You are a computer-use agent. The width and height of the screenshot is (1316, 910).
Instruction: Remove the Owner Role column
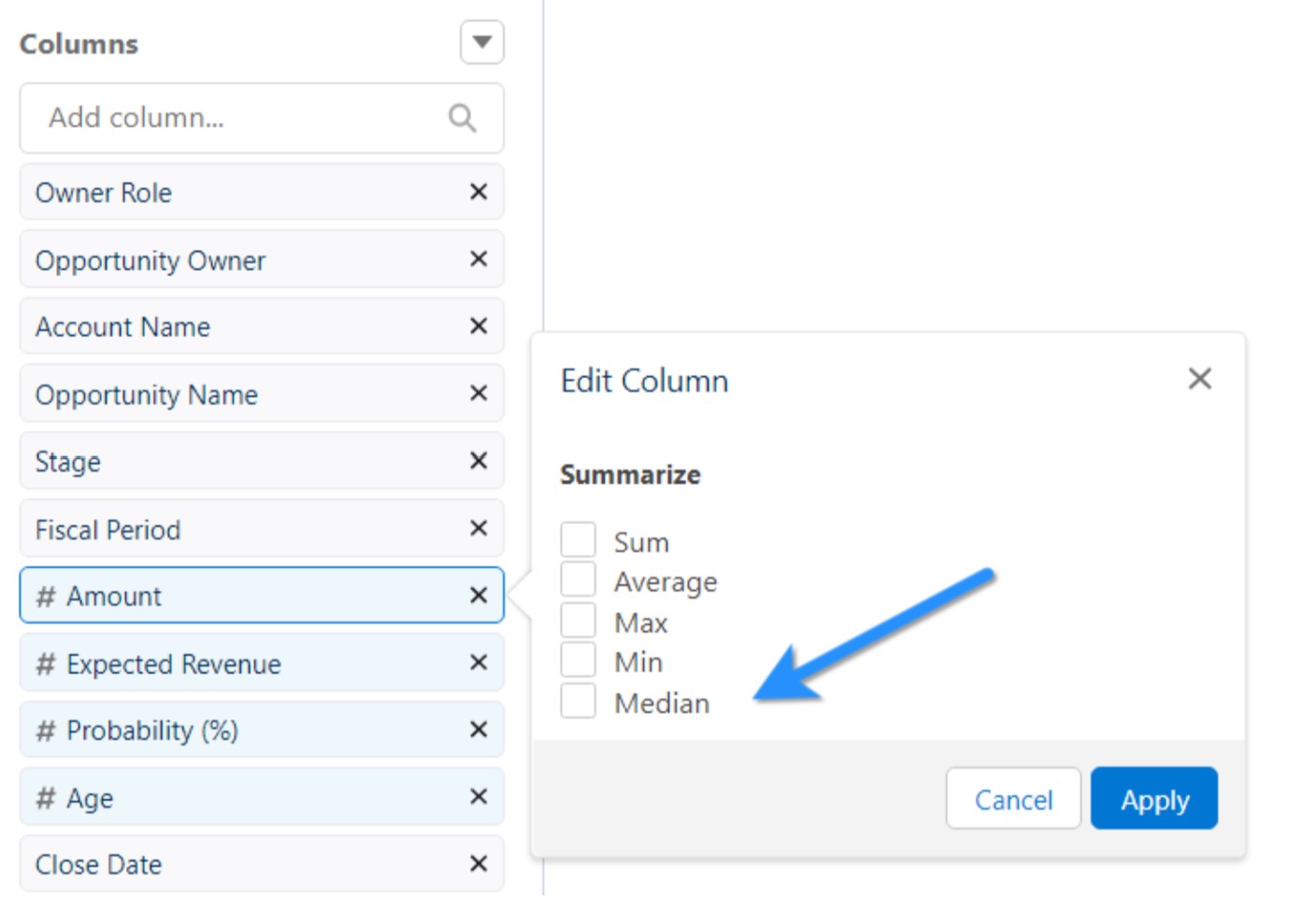tap(478, 192)
